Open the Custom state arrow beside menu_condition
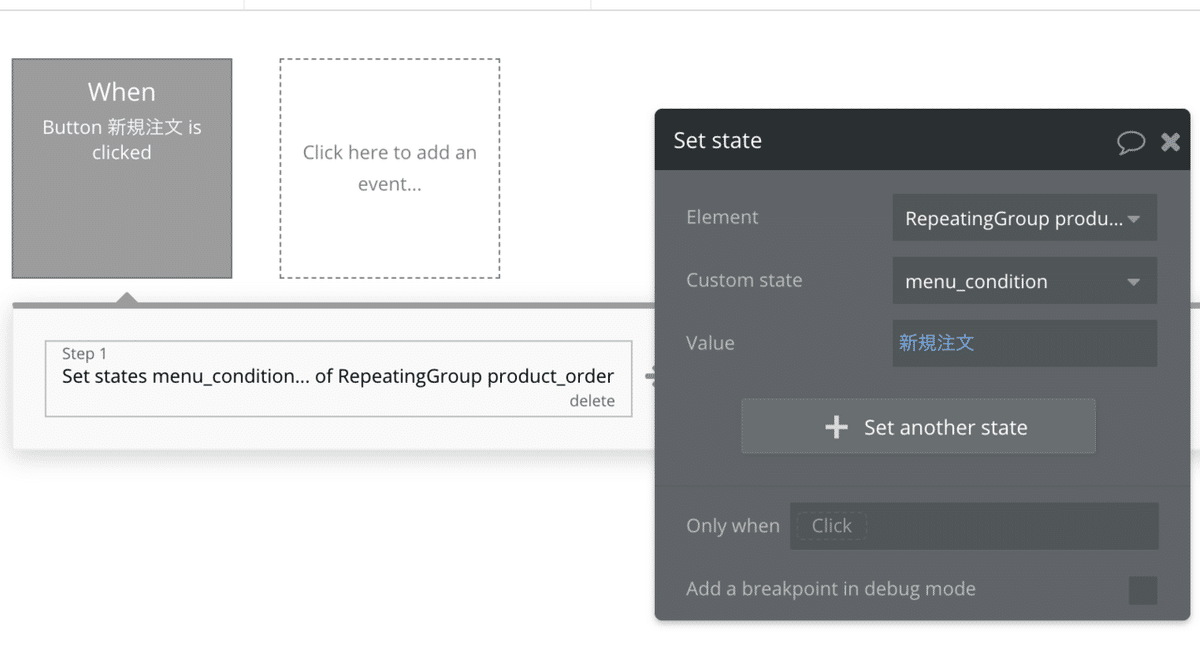The height and width of the screenshot is (652, 1200). pos(1133,282)
